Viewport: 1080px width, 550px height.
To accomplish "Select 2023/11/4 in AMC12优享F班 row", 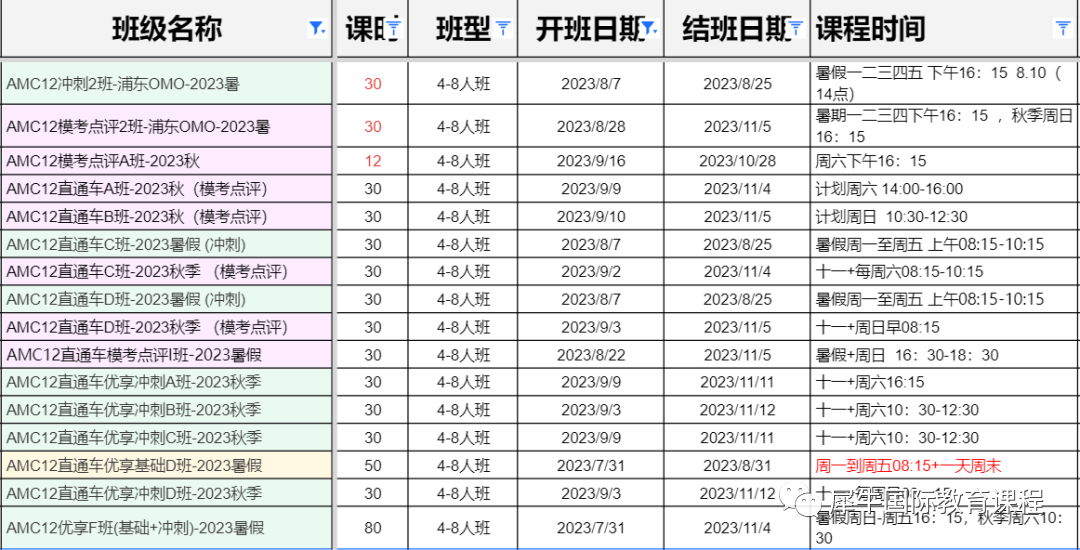I will click(738, 528).
